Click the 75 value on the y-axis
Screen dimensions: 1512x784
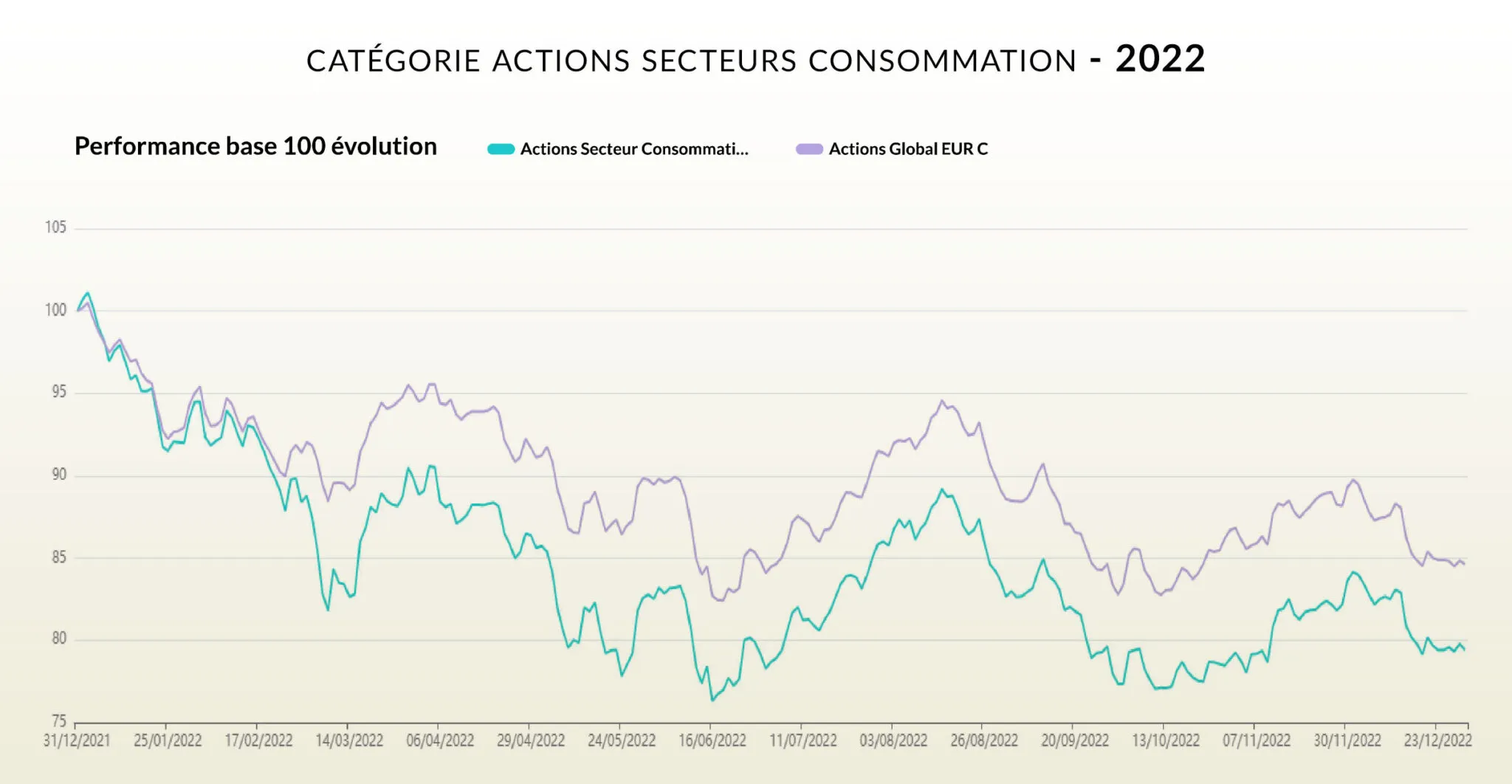[59, 721]
